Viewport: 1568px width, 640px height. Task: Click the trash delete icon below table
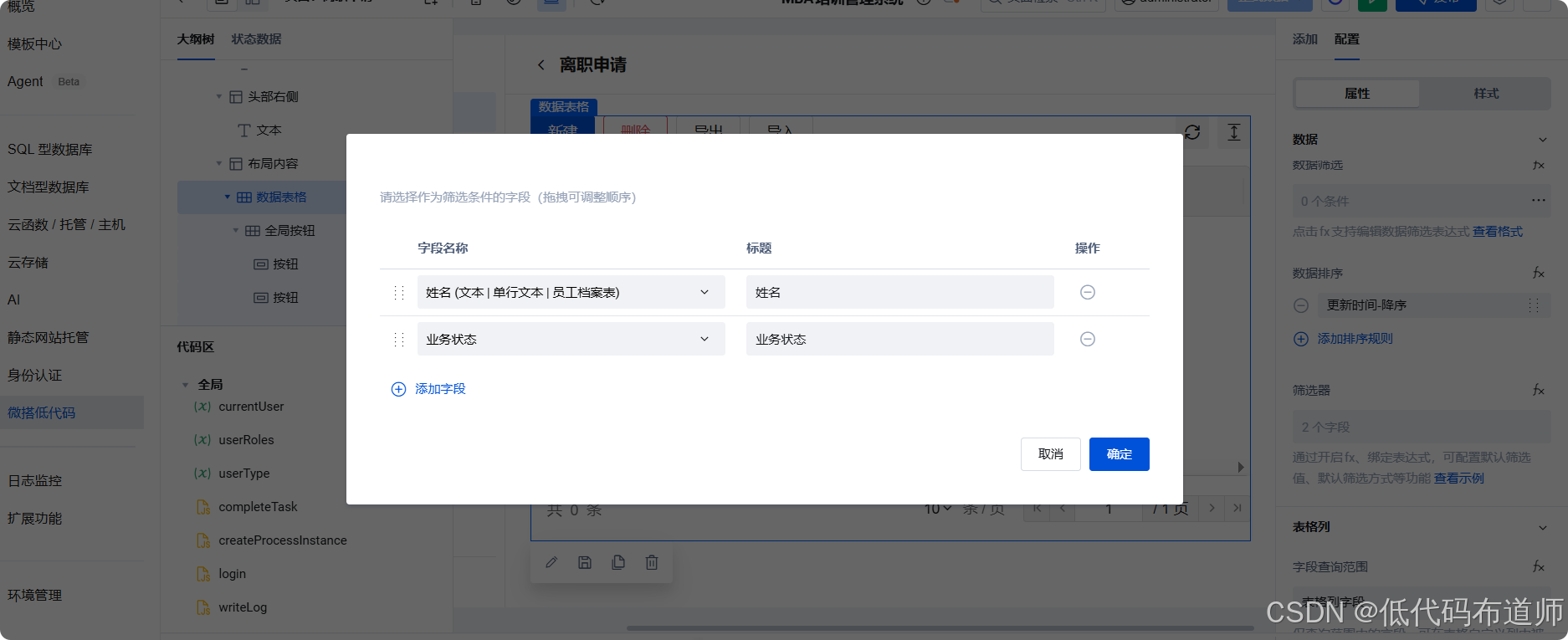[x=652, y=563]
